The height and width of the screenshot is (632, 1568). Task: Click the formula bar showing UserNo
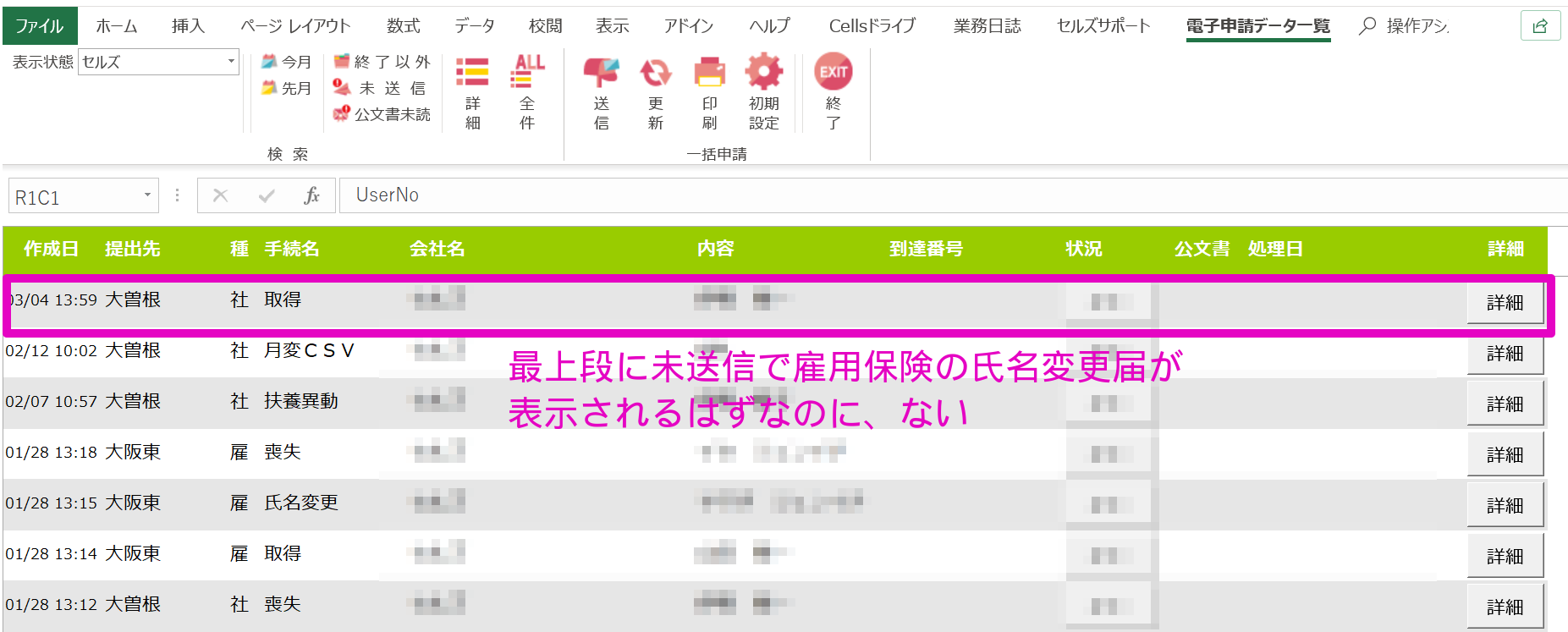pos(953,195)
